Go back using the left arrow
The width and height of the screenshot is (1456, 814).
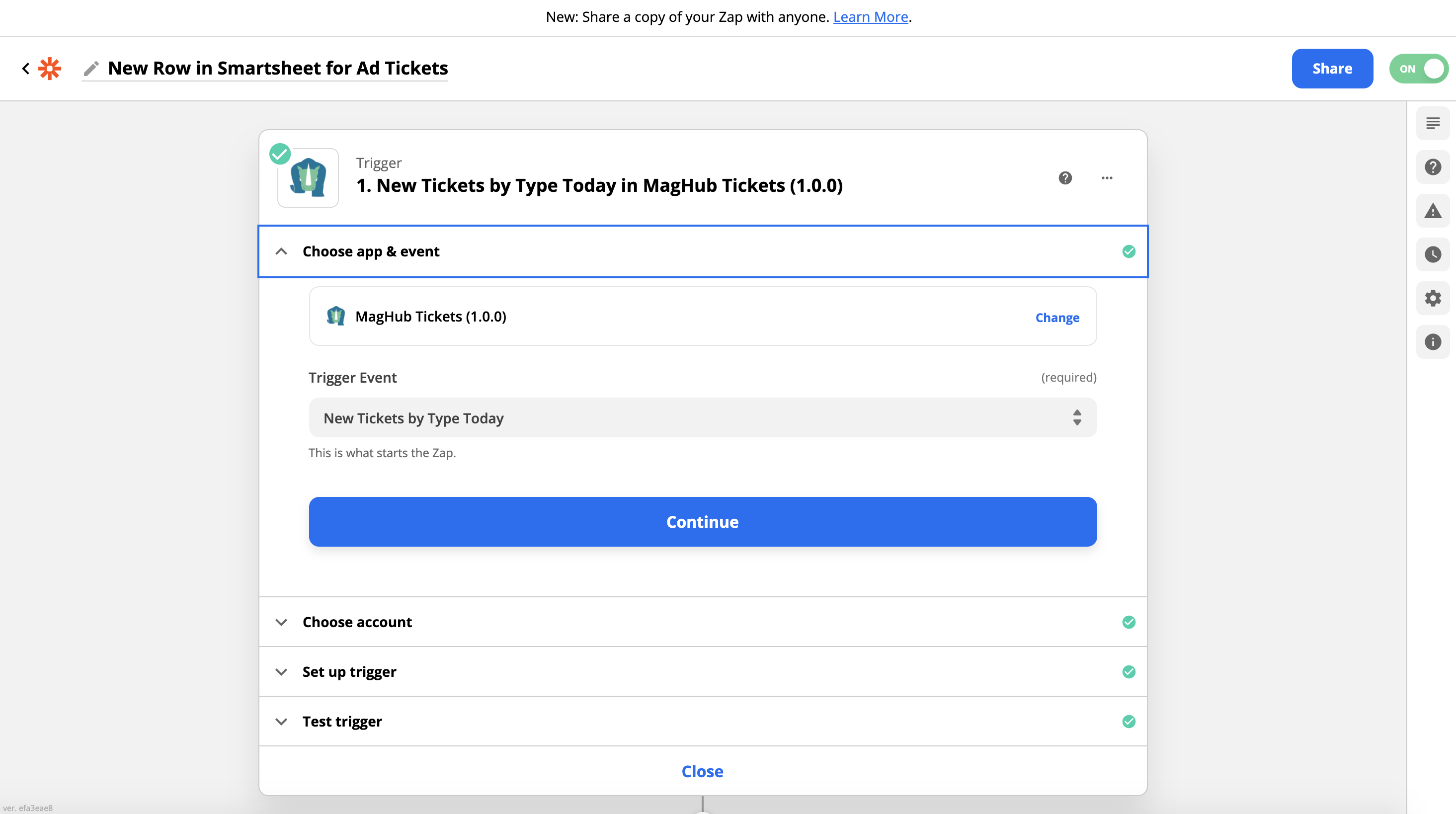pyautogui.click(x=25, y=69)
